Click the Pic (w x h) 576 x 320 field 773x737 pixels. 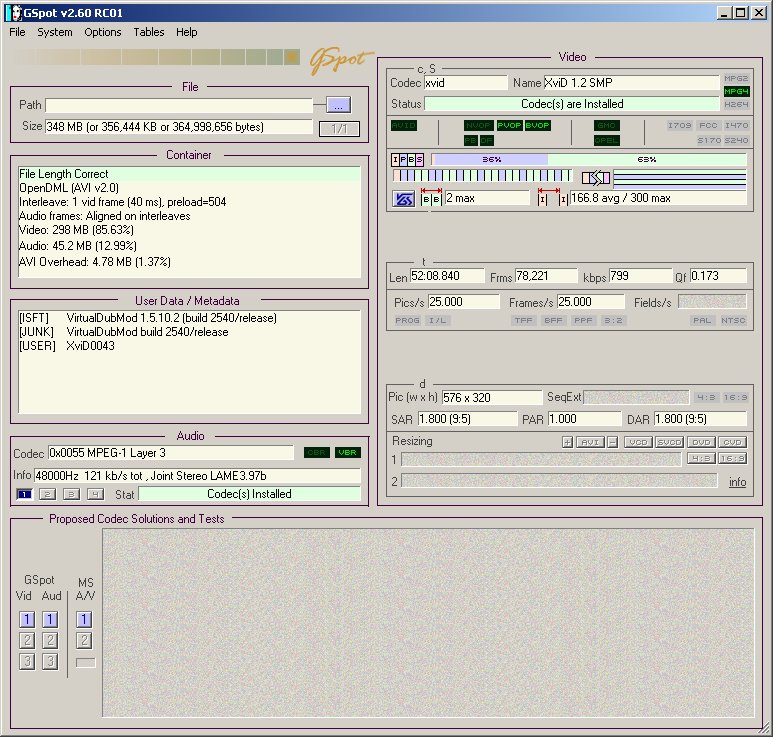tap(492, 397)
